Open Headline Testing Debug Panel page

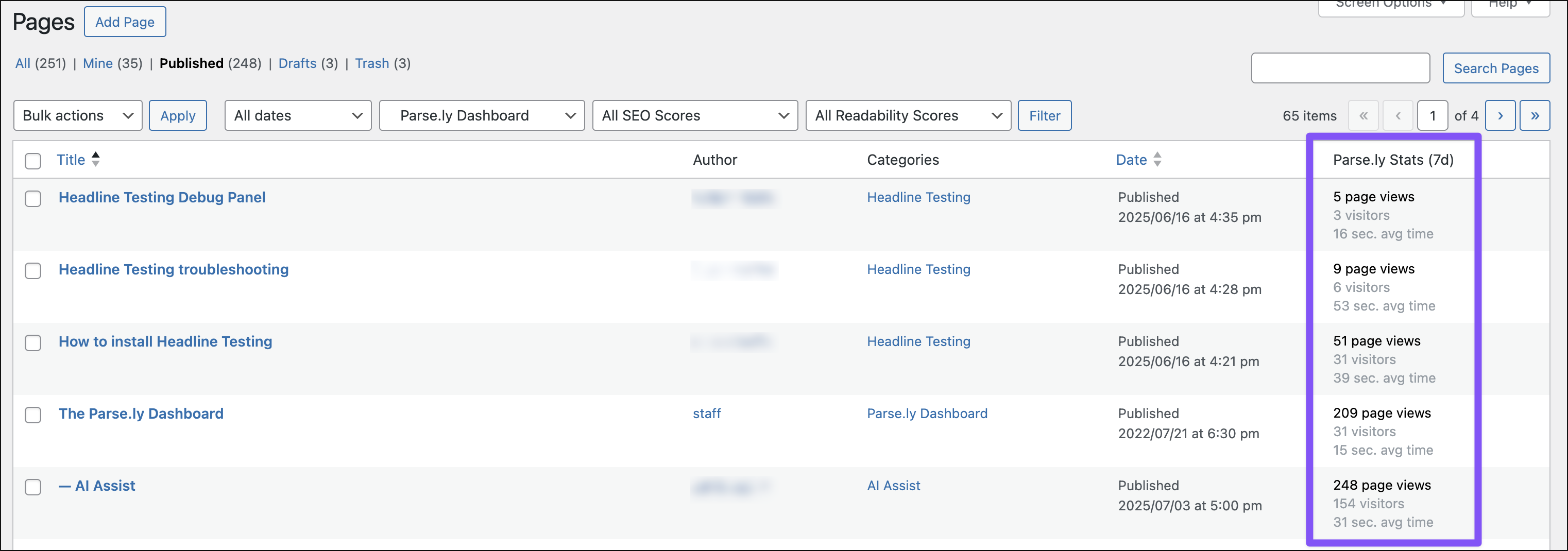[162, 197]
